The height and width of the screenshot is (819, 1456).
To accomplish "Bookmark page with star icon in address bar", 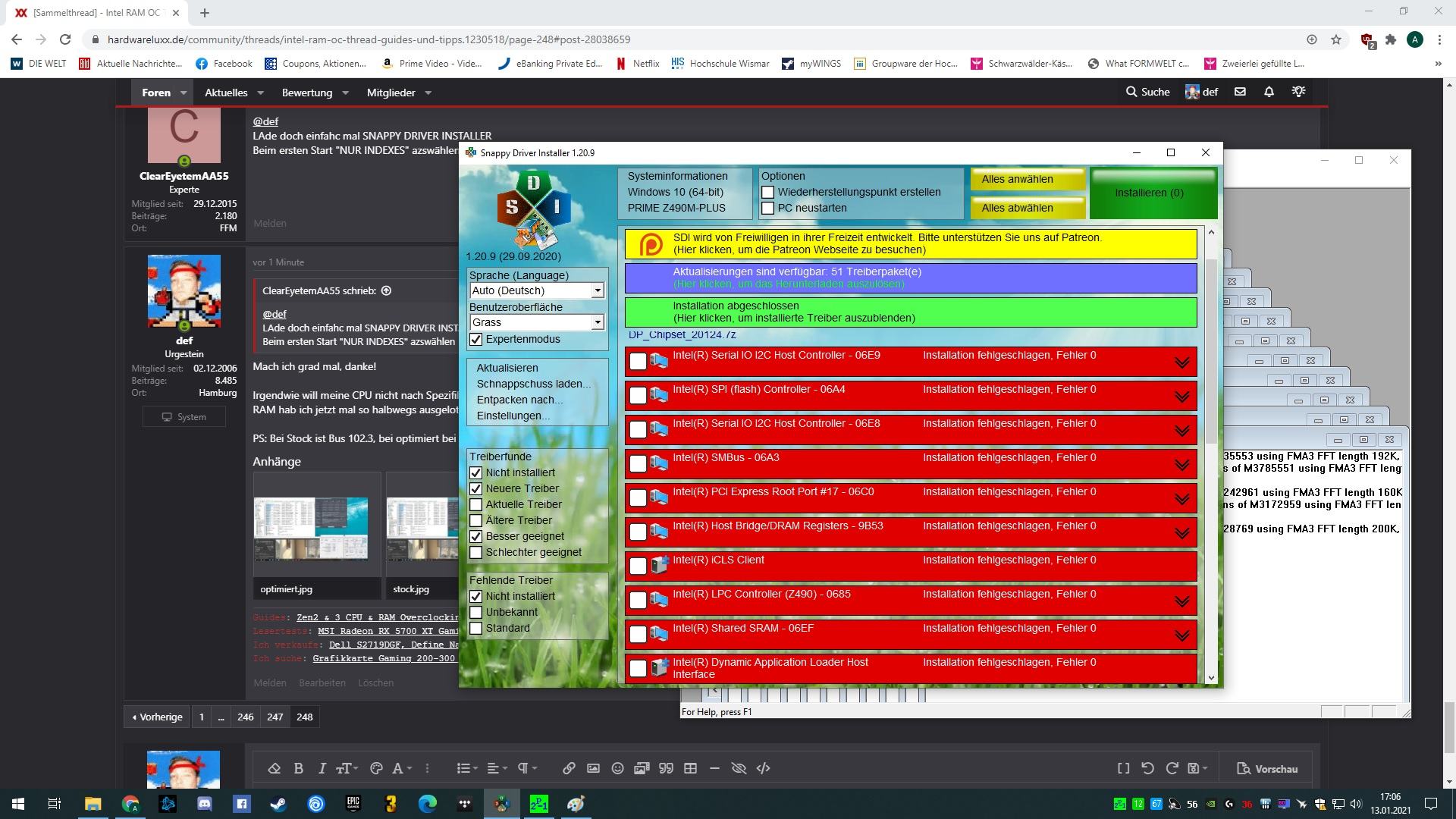I will pyautogui.click(x=1336, y=39).
